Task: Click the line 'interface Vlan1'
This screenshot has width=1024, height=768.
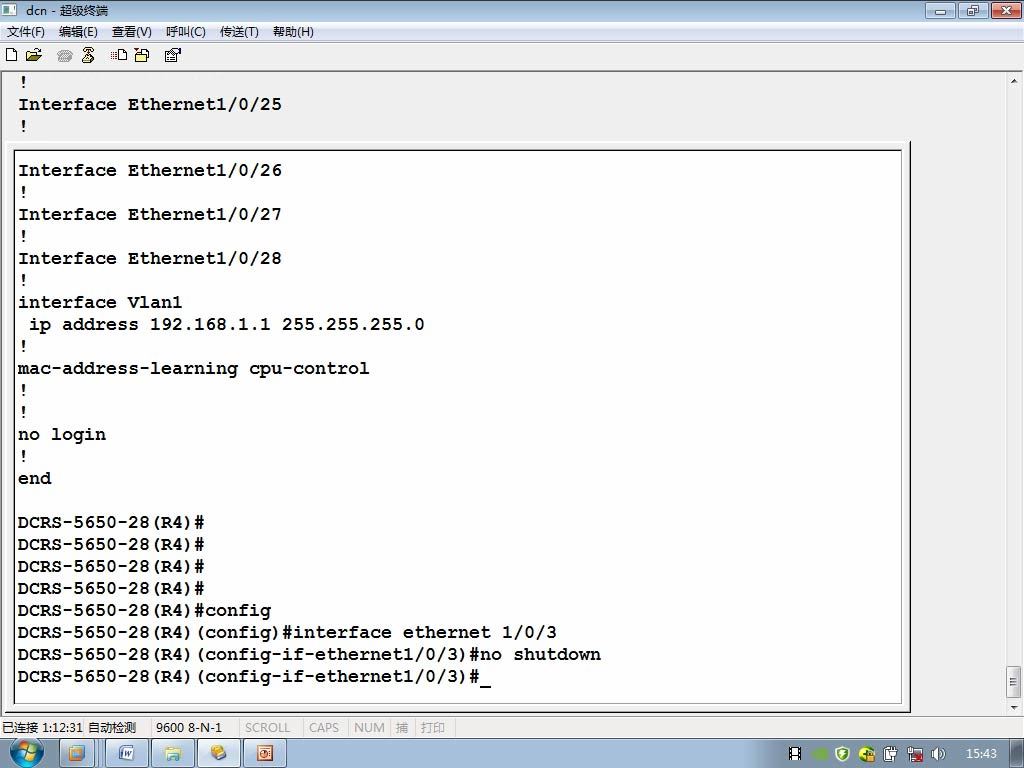Action: click(100, 302)
